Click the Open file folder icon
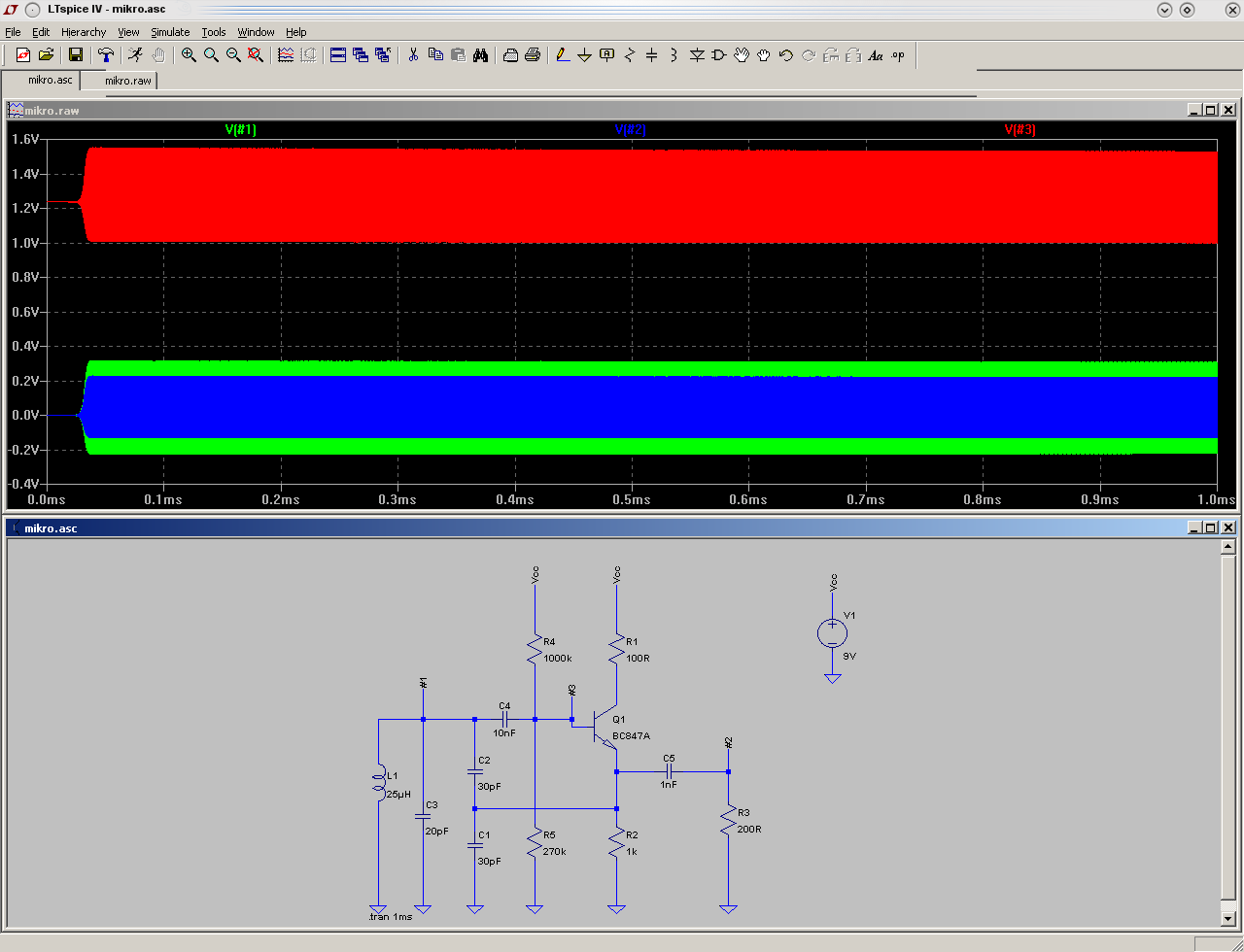 46,55
